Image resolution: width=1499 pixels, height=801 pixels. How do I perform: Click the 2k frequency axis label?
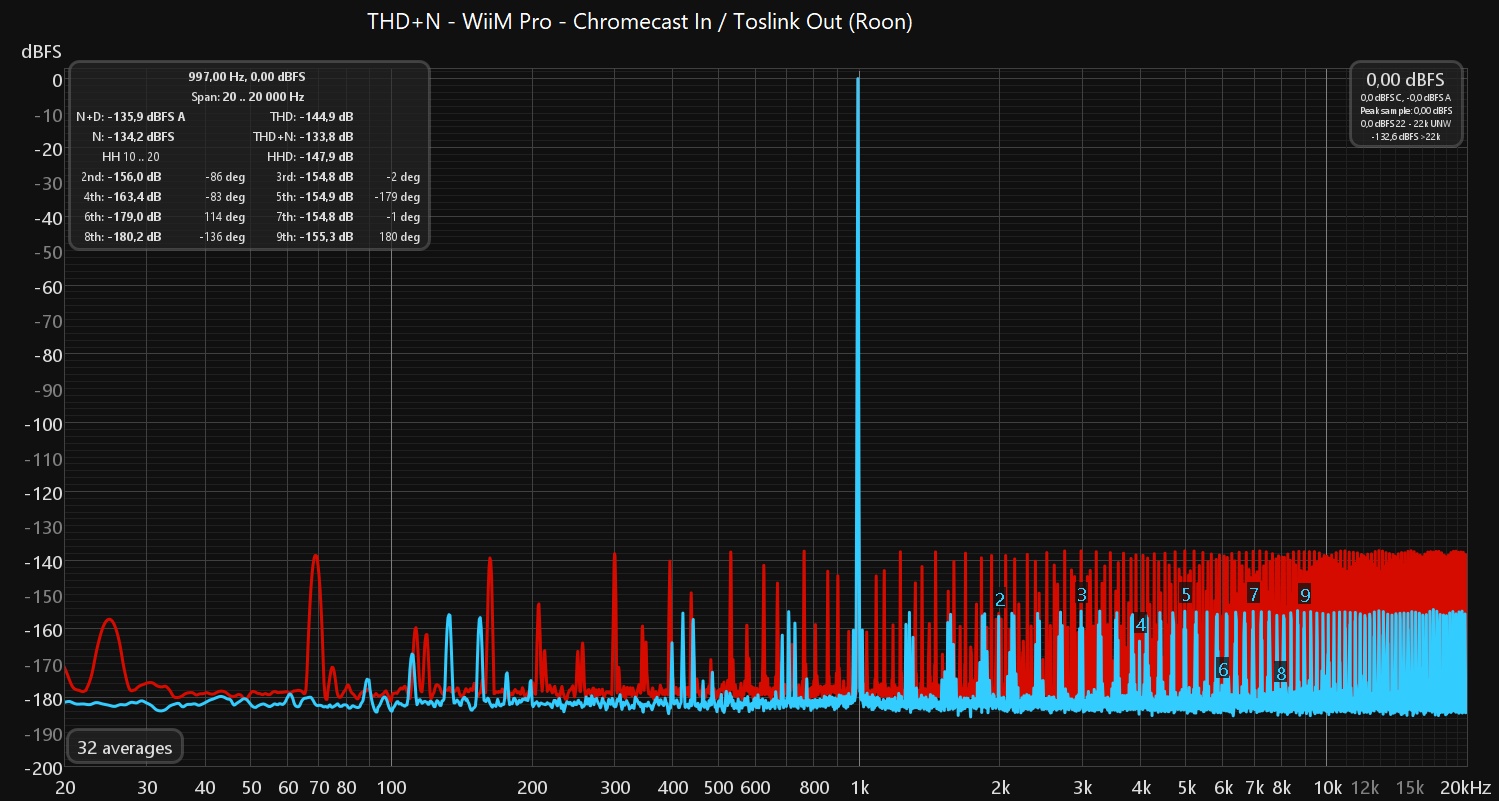tap(1000, 787)
